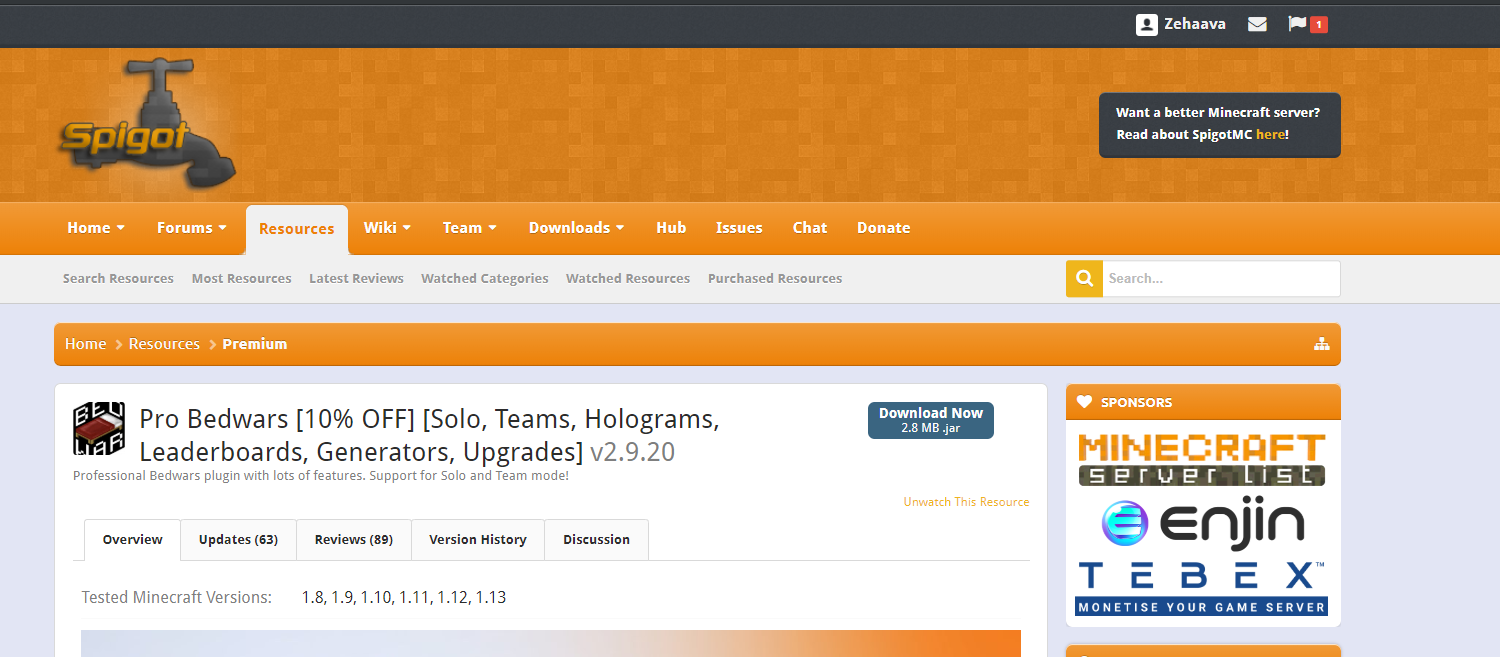Select the Overview tab

click(x=132, y=540)
